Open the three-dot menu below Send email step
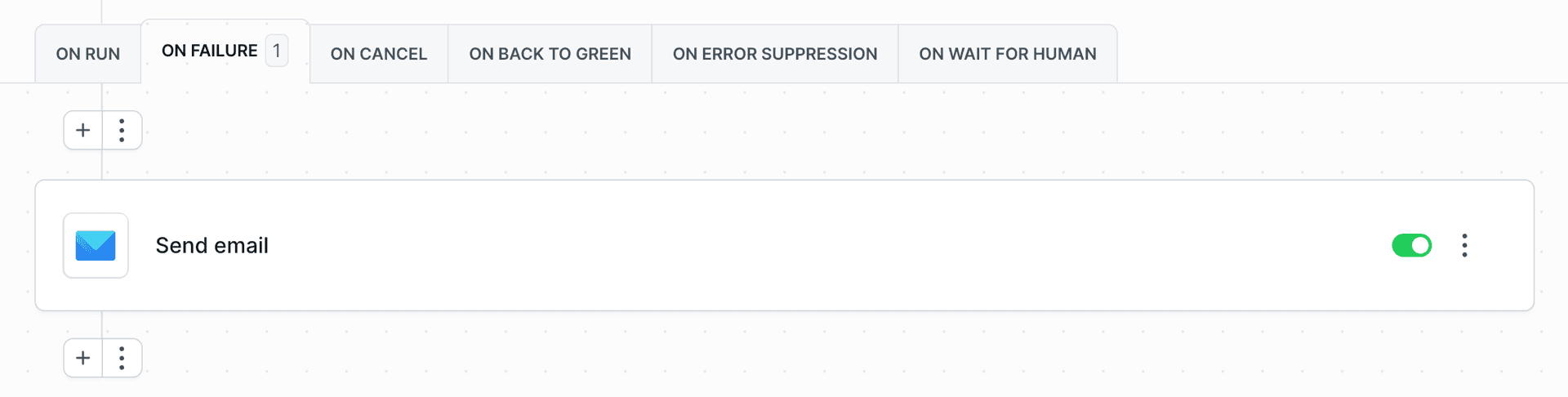Screen dimensions: 1568x397 pyautogui.click(x=122, y=358)
